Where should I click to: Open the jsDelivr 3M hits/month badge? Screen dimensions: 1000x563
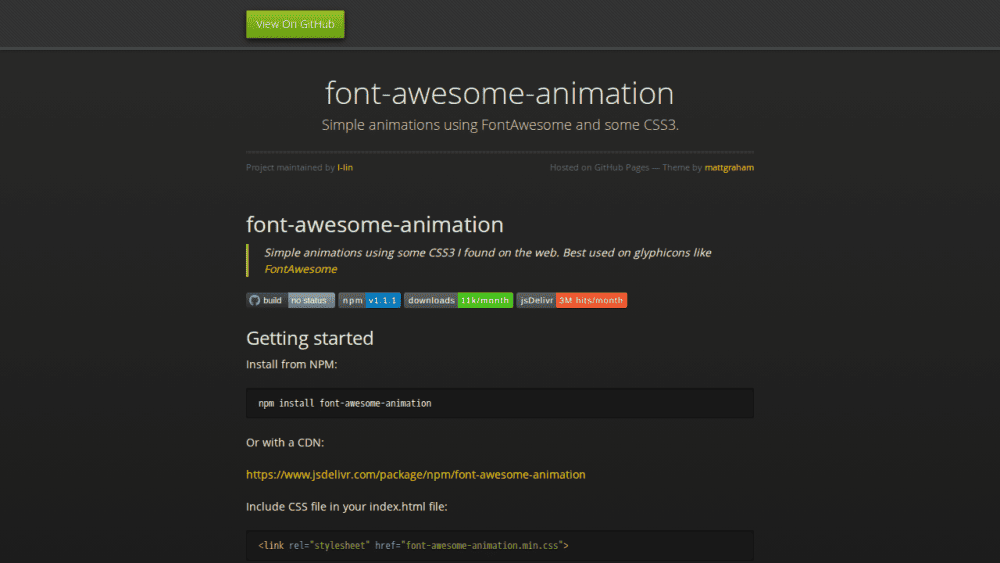(571, 300)
